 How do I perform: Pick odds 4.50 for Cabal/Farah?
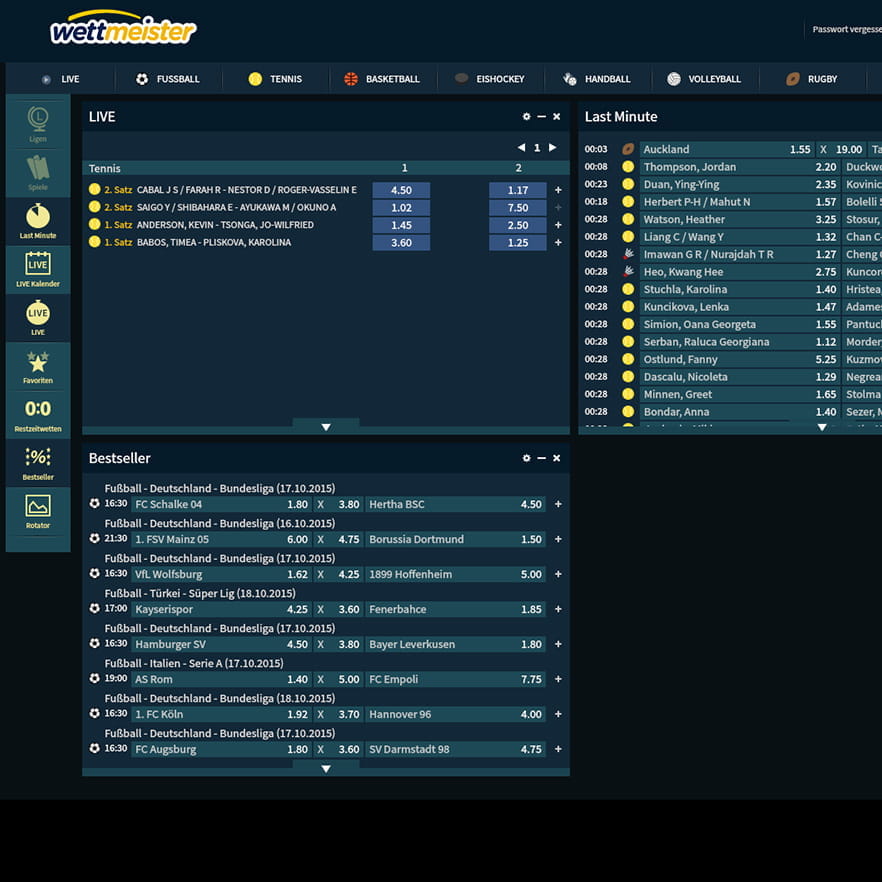401,190
